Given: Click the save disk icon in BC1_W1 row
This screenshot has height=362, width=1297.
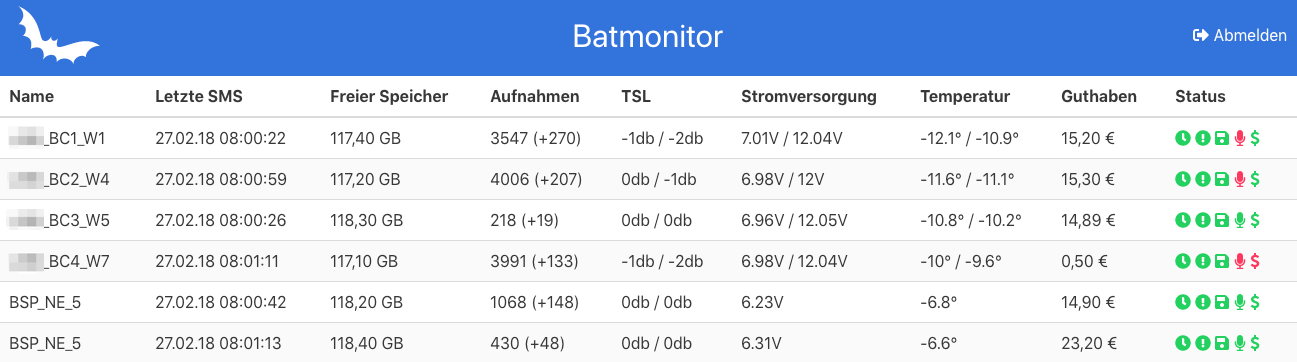Looking at the screenshot, I should [x=1221, y=138].
